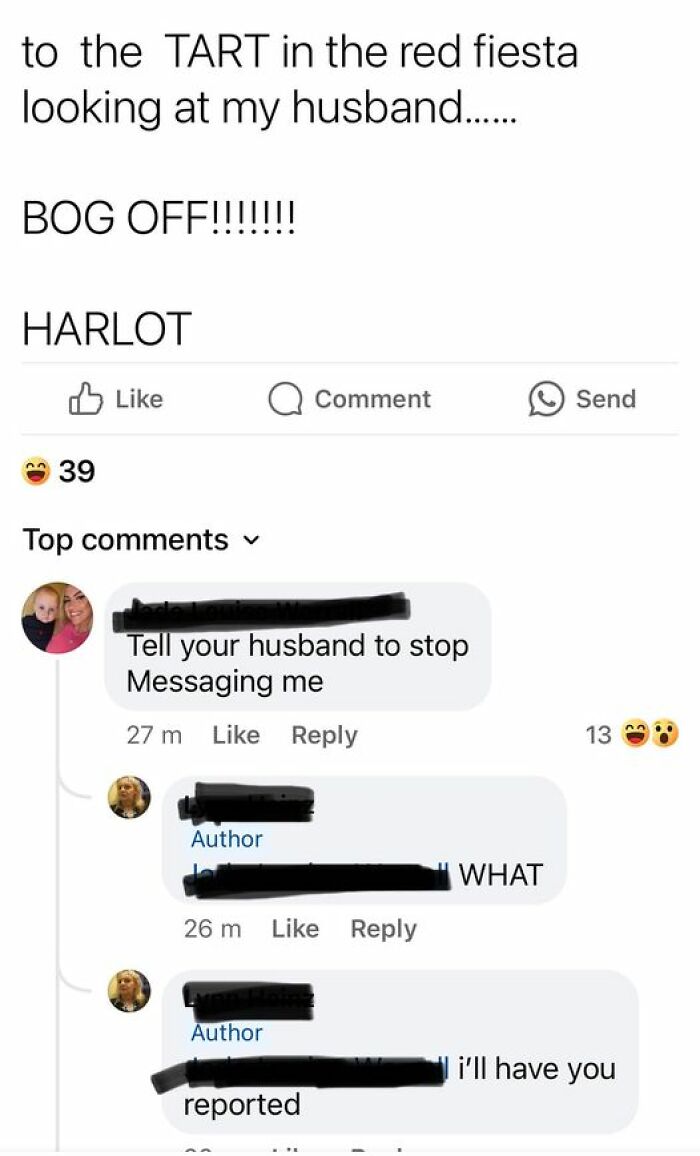Reply to the 'WHAT' comment

coord(384,930)
